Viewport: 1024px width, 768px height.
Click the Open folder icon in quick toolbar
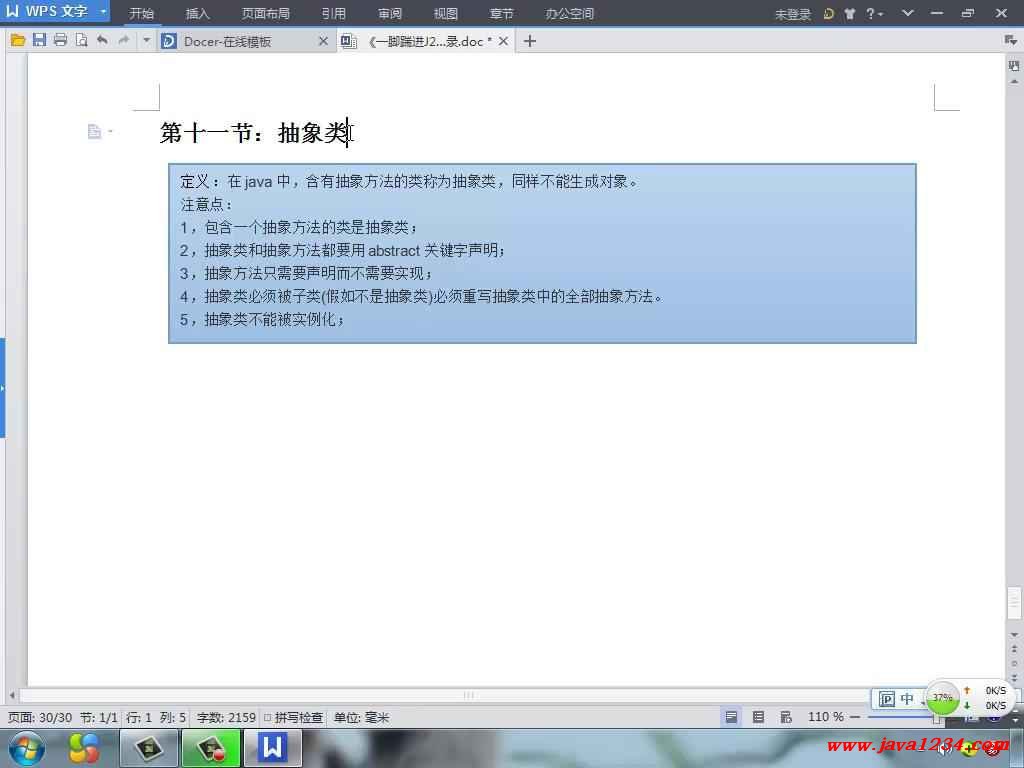[x=17, y=40]
